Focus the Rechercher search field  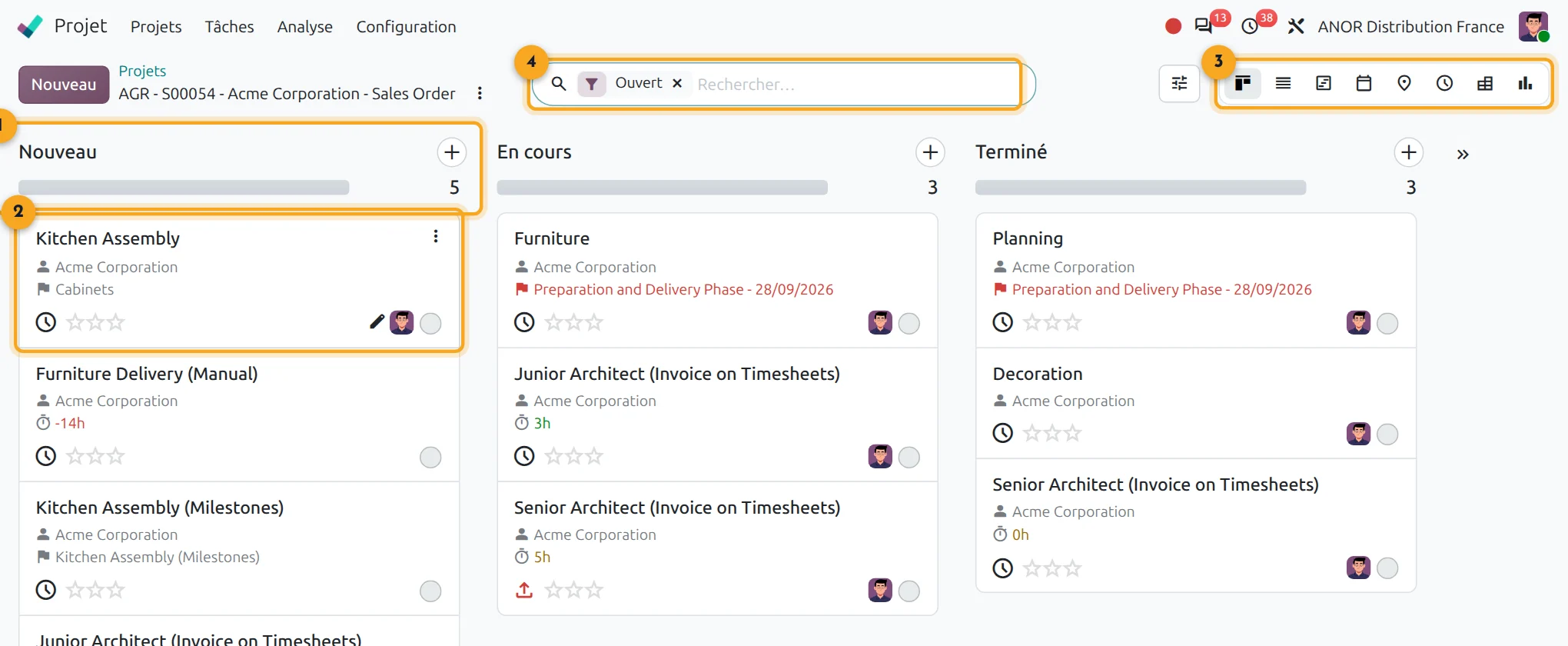853,84
